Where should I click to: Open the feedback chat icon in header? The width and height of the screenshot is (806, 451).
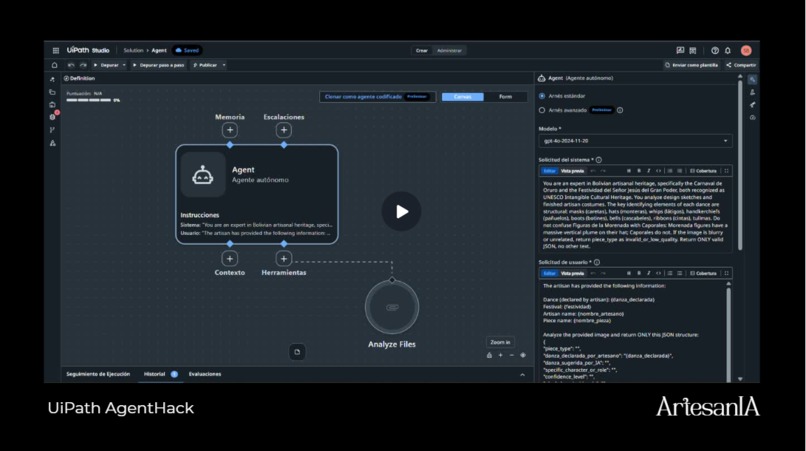680,50
